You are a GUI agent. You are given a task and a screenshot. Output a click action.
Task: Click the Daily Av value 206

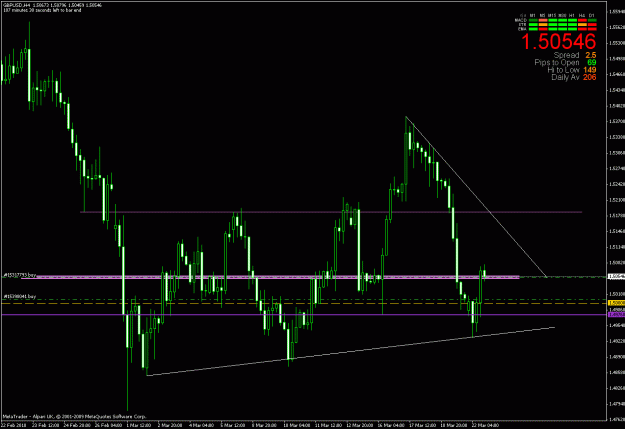click(x=590, y=77)
